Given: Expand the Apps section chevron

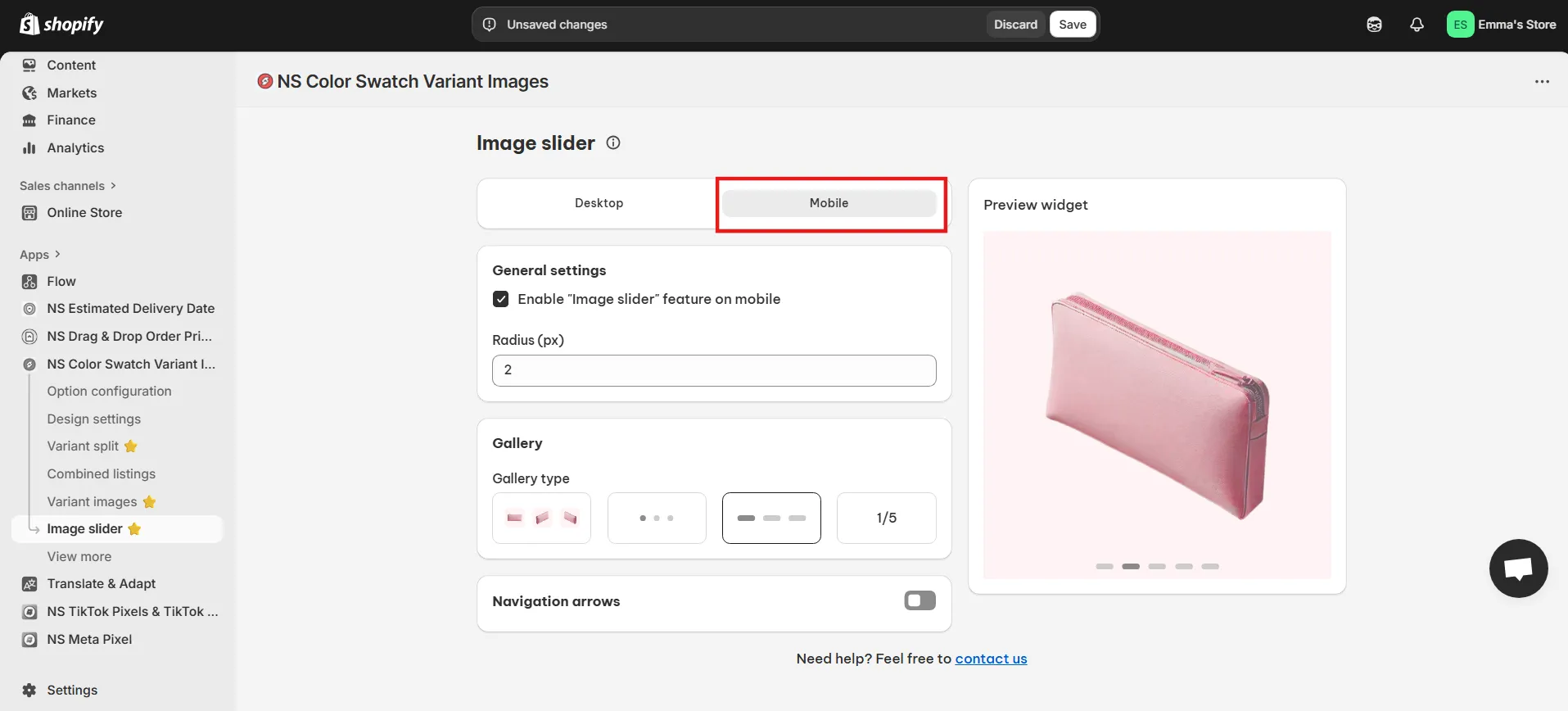Looking at the screenshot, I should [57, 255].
